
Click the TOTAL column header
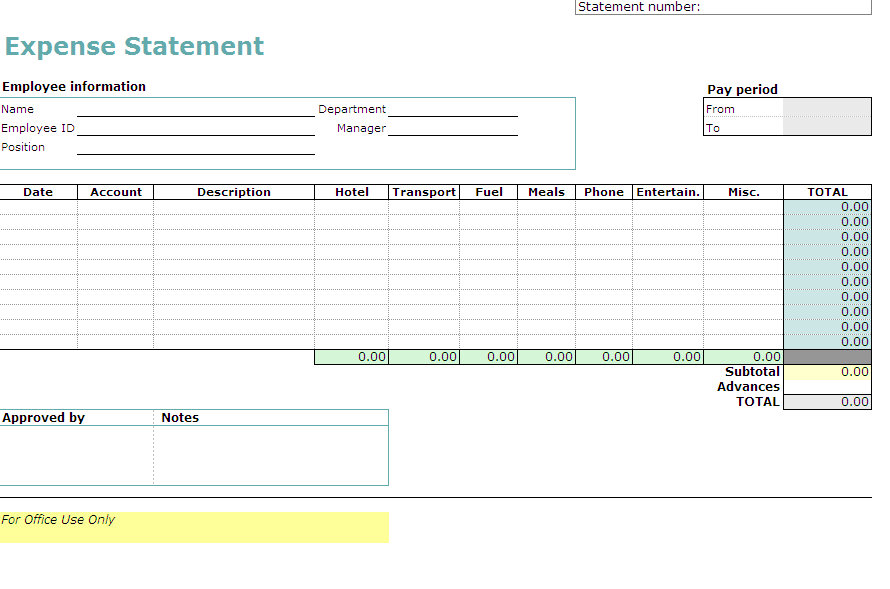(x=828, y=192)
